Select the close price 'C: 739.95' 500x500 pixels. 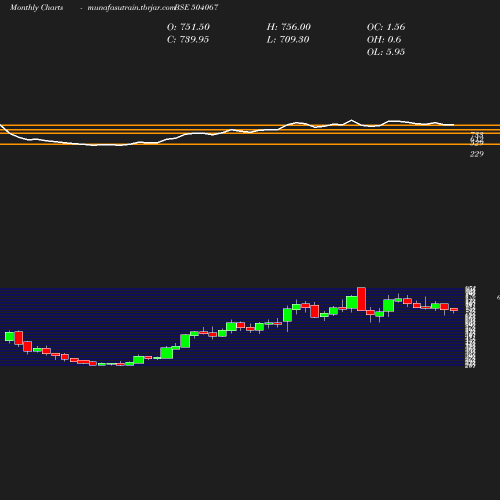[x=188, y=39]
